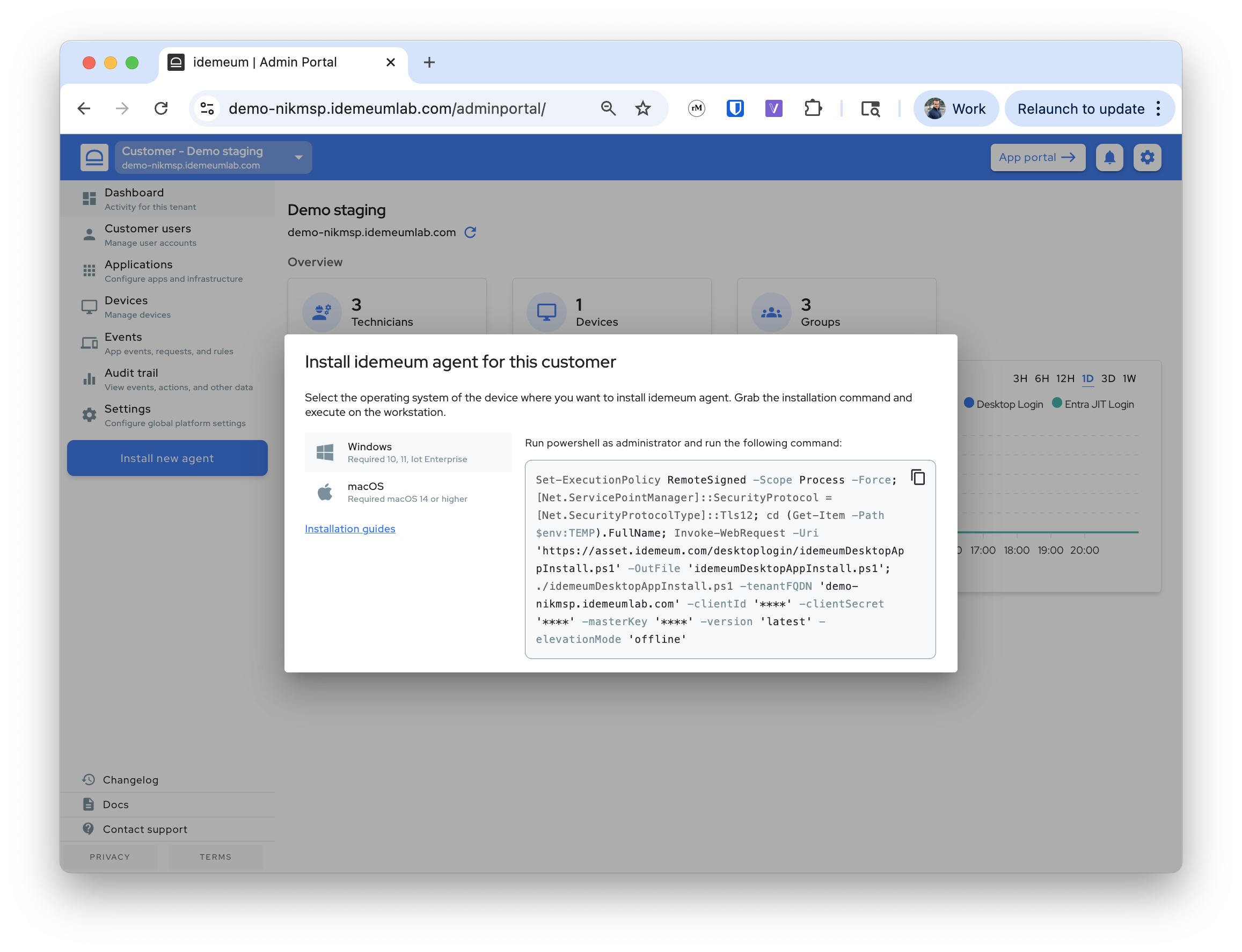The image size is (1242, 952).
Task: Open the Work profile menu
Action: point(955,108)
